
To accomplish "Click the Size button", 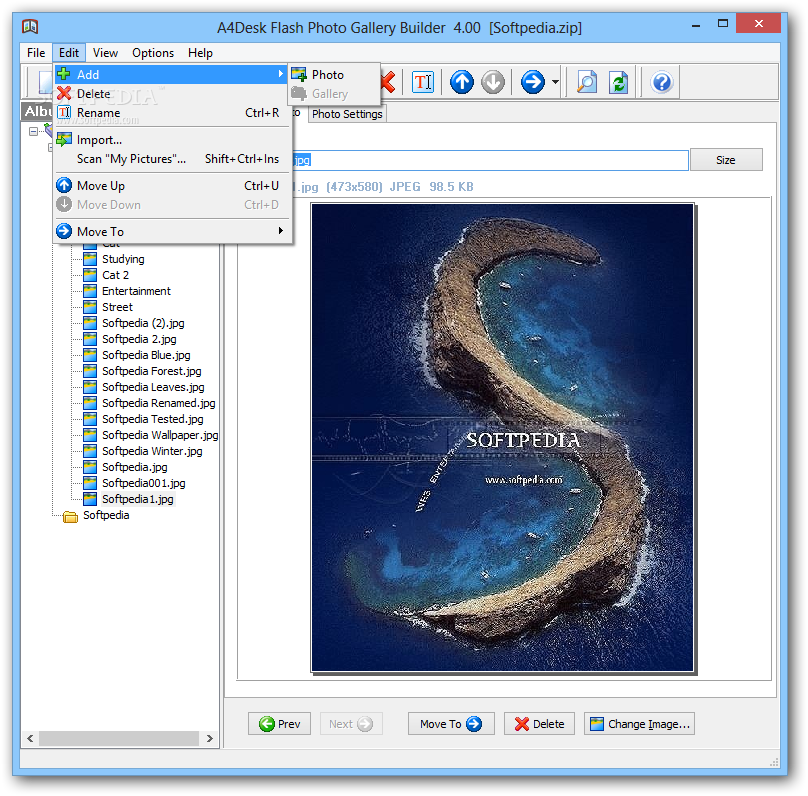I will point(726,160).
